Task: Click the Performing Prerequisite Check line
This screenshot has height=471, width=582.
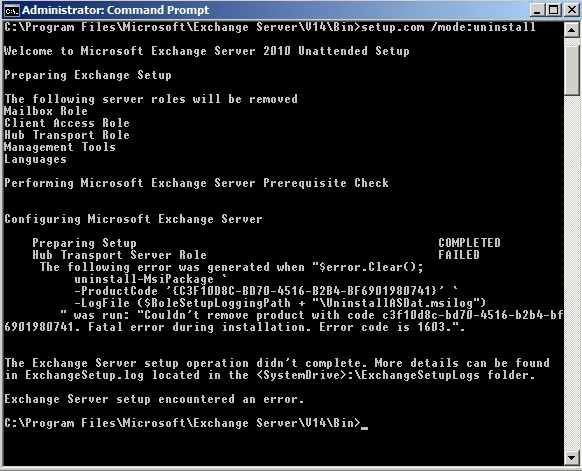Action: pos(196,183)
